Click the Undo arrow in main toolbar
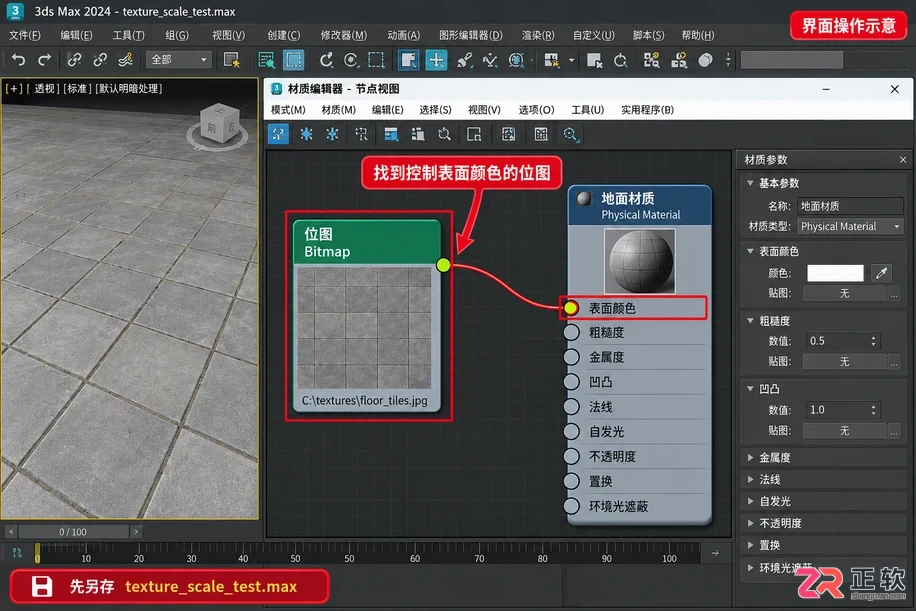Viewport: 916px width, 611px height. pos(19,60)
